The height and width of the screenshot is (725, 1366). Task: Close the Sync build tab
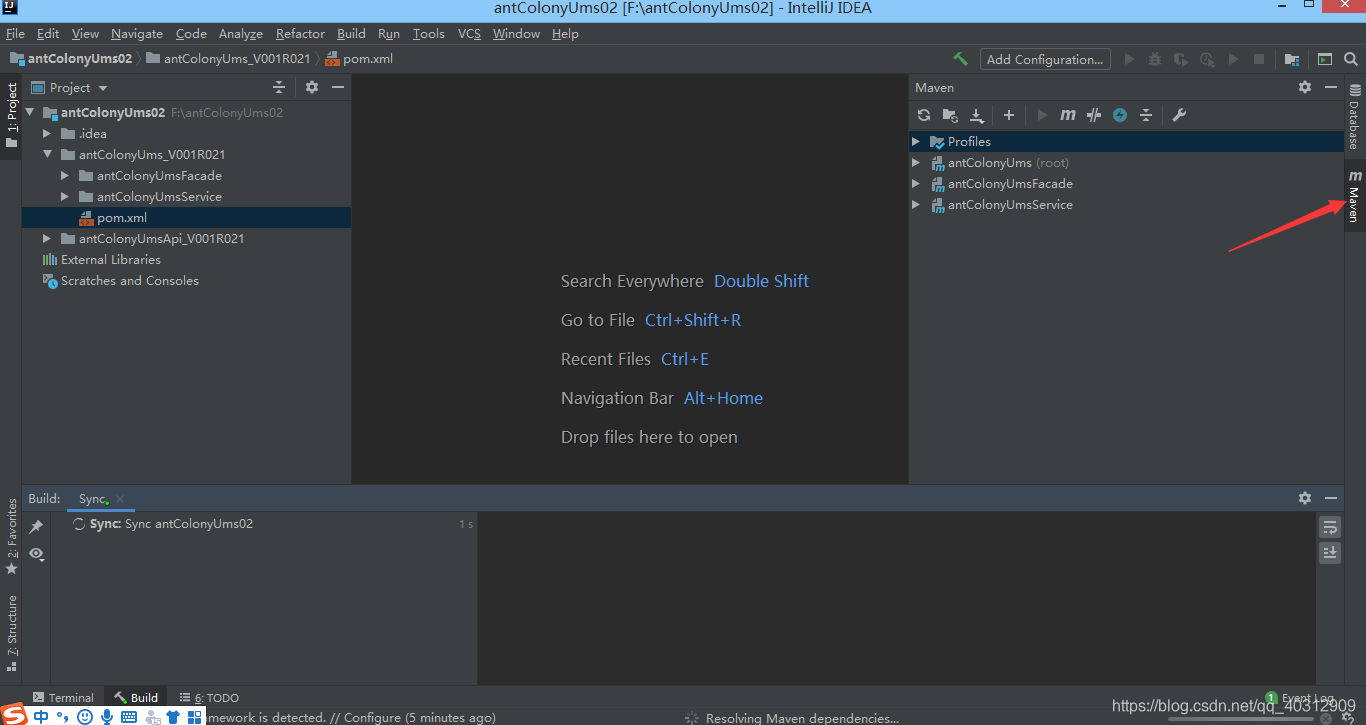coord(120,498)
